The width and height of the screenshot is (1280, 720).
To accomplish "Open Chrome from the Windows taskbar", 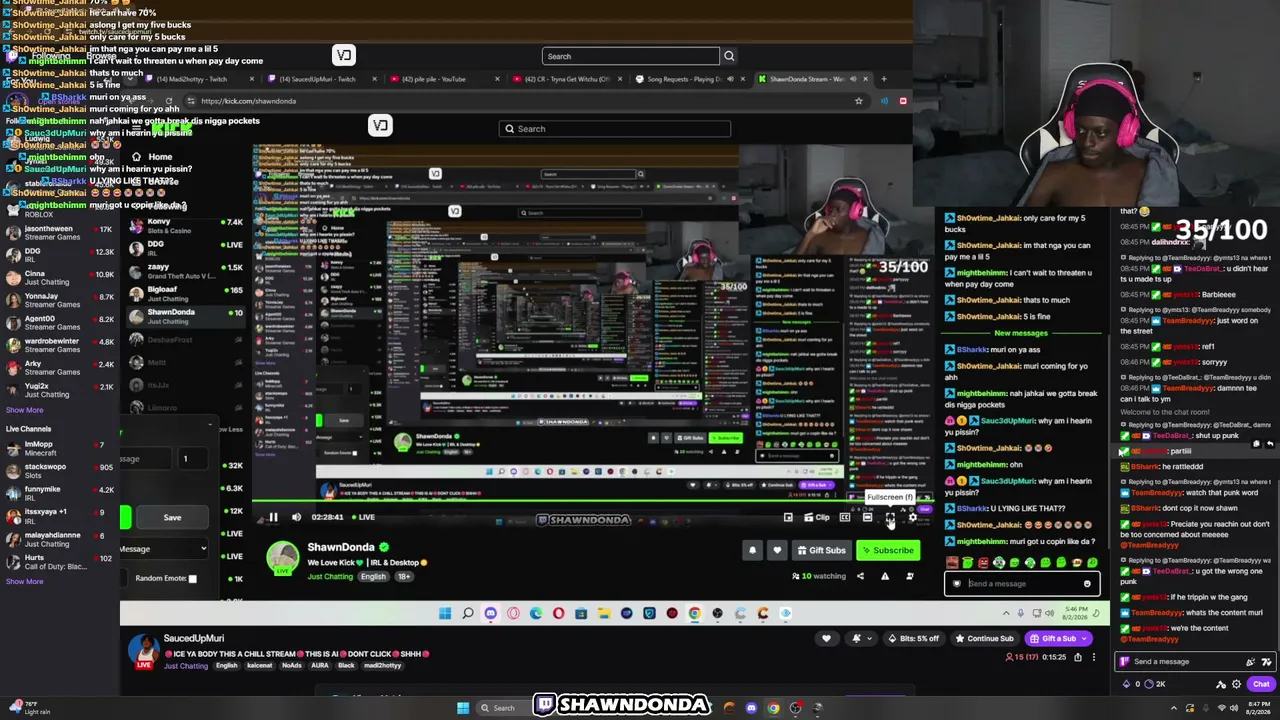I will (773, 708).
